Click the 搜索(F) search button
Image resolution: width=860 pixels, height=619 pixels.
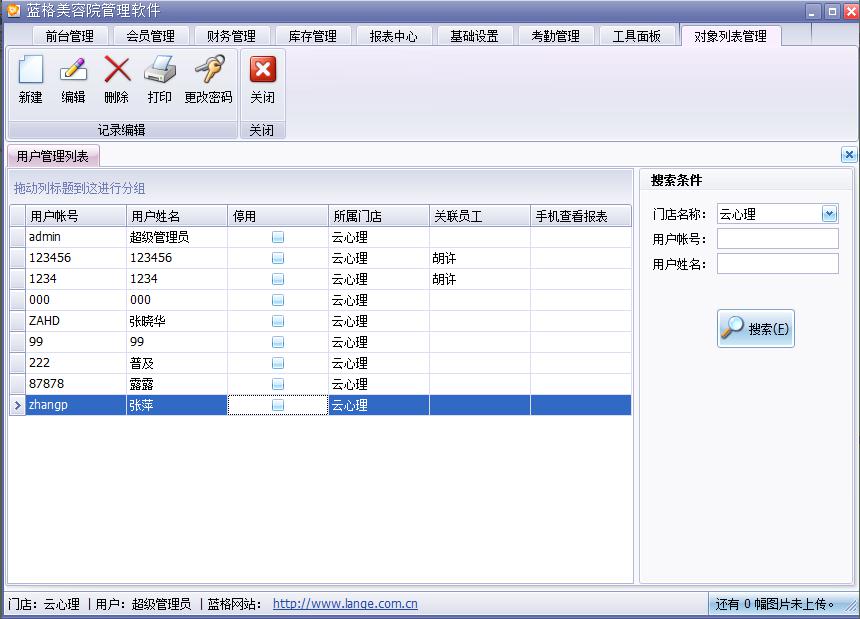[755, 328]
